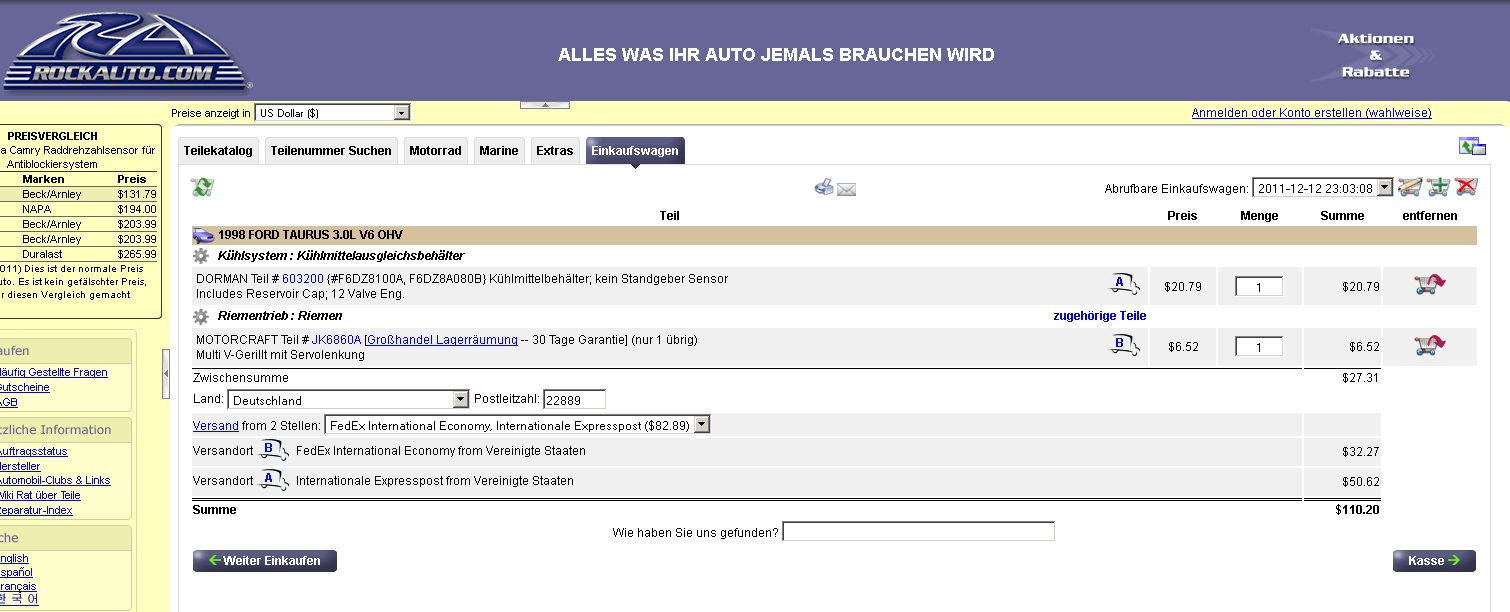The width and height of the screenshot is (1510, 612).
Task: Open part number JK6860A link
Action: [x=336, y=340]
